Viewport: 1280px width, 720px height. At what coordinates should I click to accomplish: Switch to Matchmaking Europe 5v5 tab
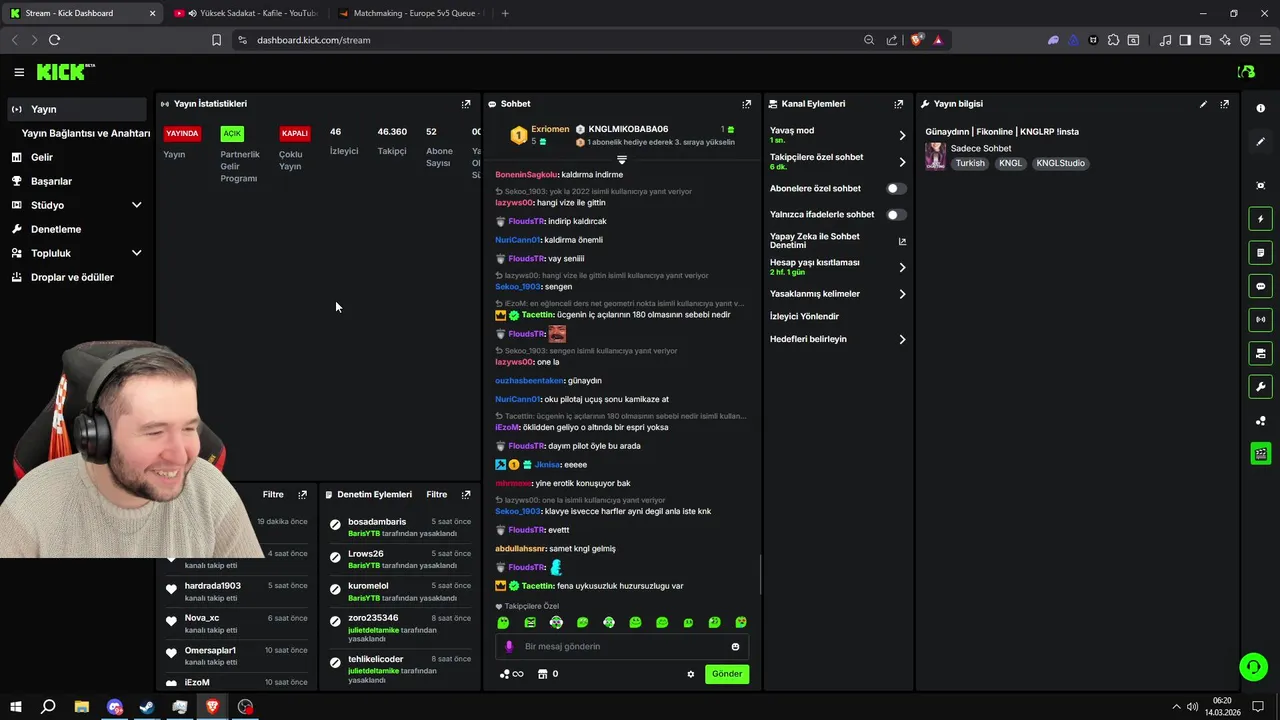click(x=410, y=13)
